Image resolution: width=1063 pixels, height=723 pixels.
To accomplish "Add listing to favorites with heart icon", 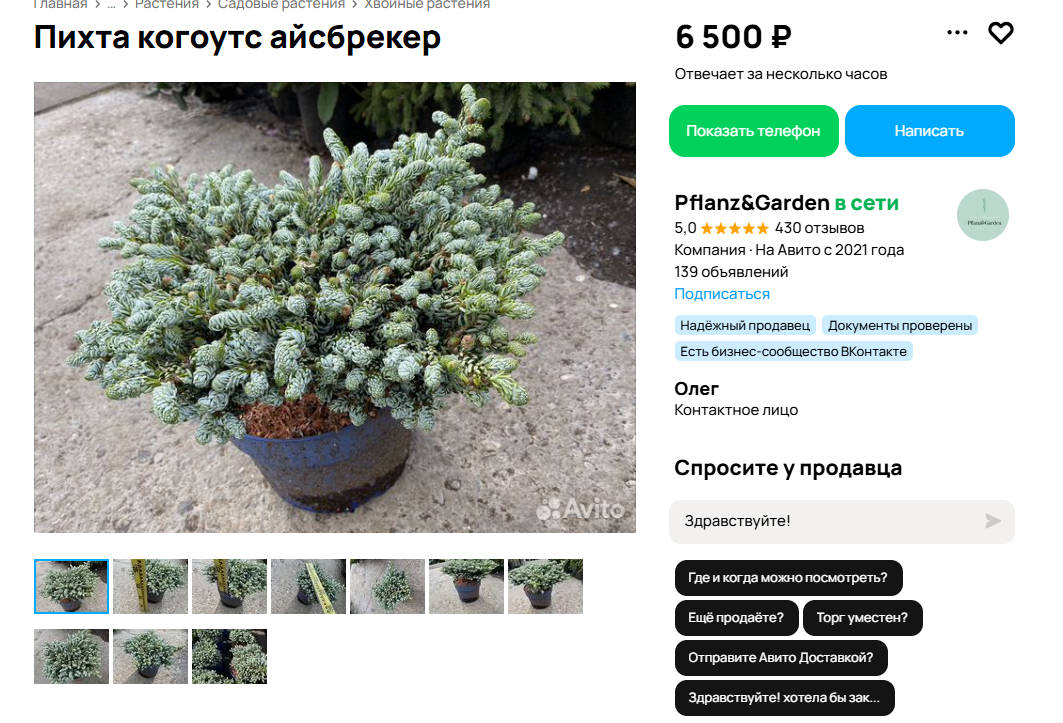I will tap(1000, 33).
